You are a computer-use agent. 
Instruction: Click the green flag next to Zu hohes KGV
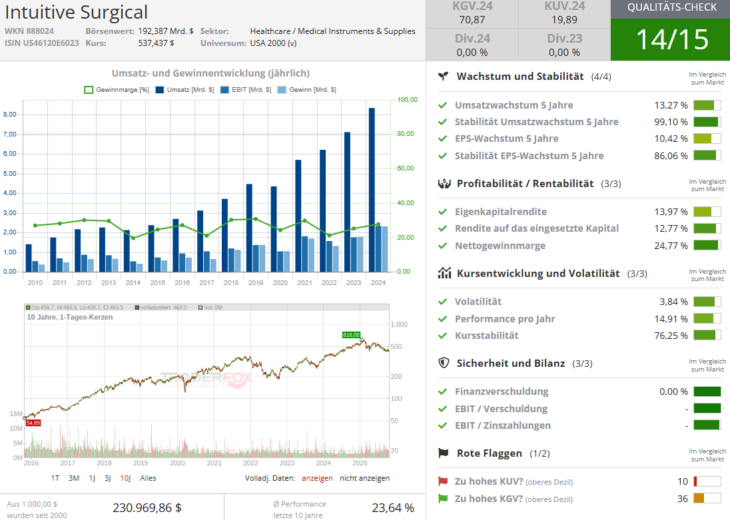click(x=443, y=499)
